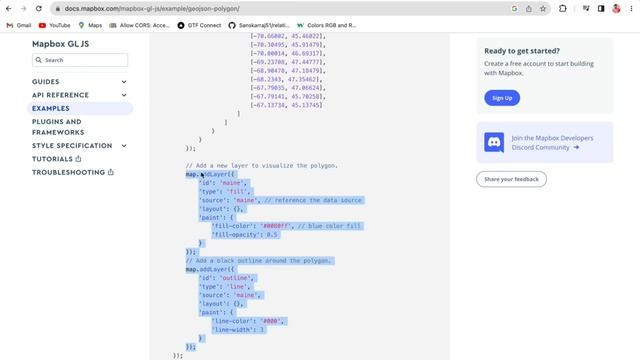640x360 pixels.
Task: Expand the API REFERENCE chevron
Action: tap(124, 95)
